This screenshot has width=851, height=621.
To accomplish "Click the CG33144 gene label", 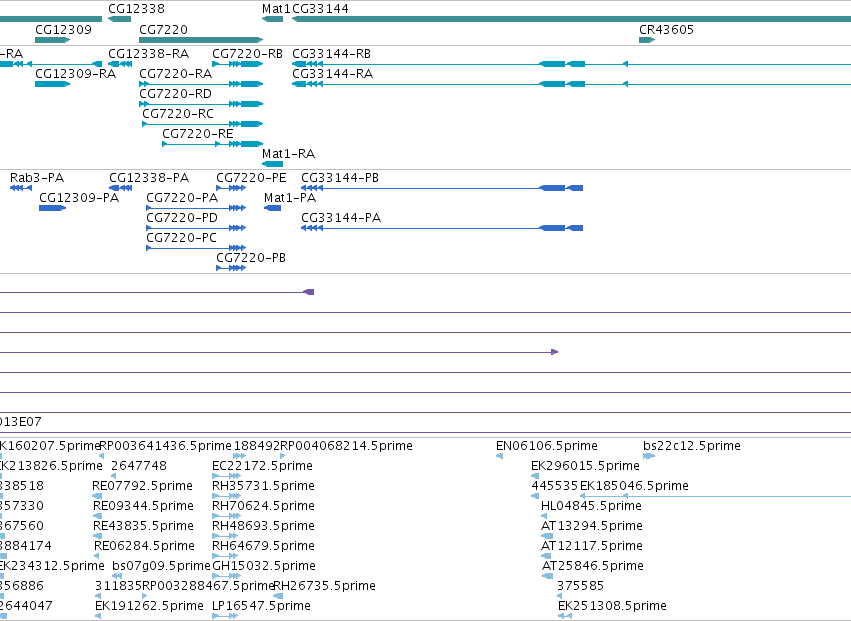I will click(x=320, y=9).
